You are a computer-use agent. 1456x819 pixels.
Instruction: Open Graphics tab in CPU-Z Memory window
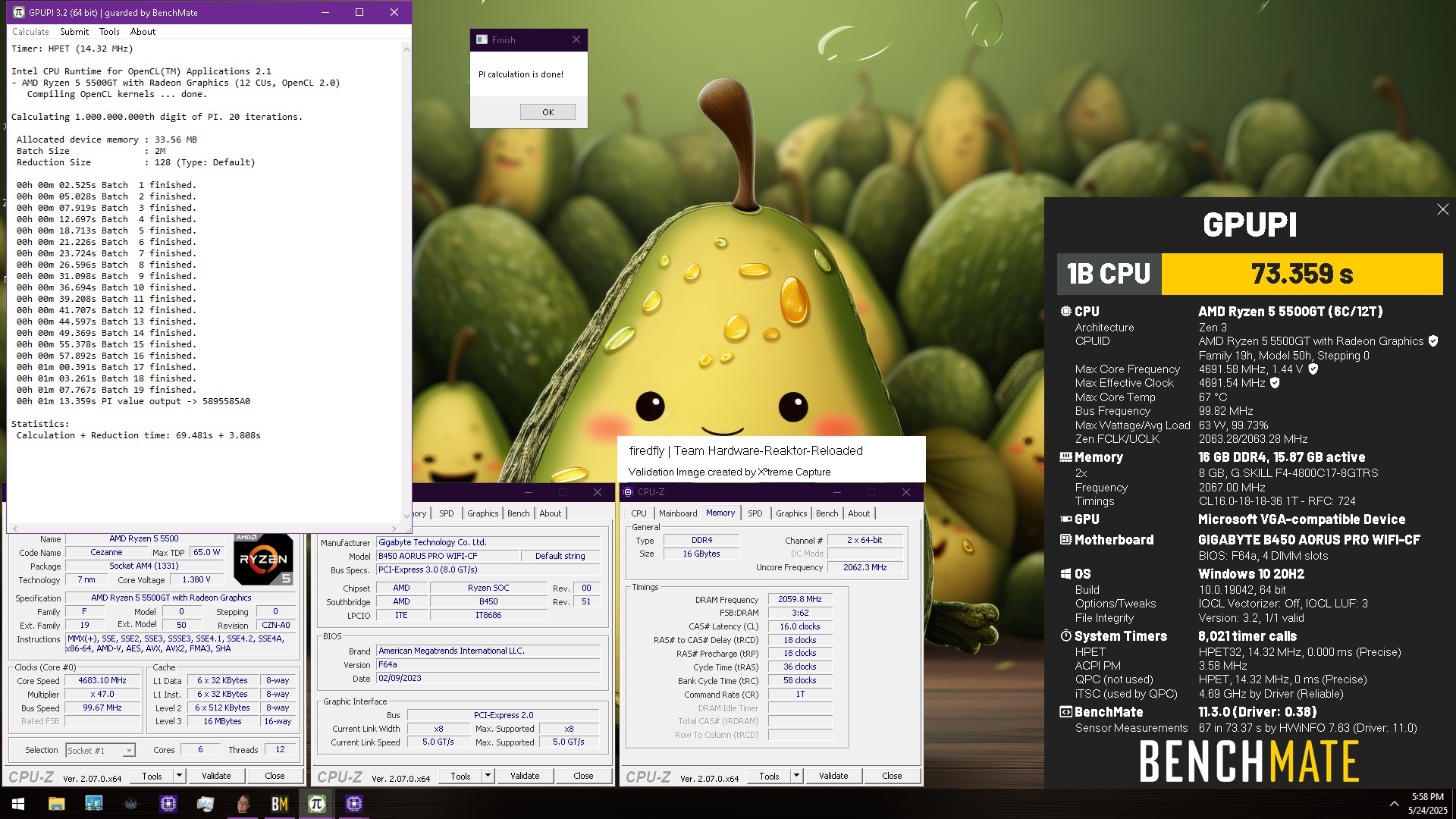(x=791, y=513)
